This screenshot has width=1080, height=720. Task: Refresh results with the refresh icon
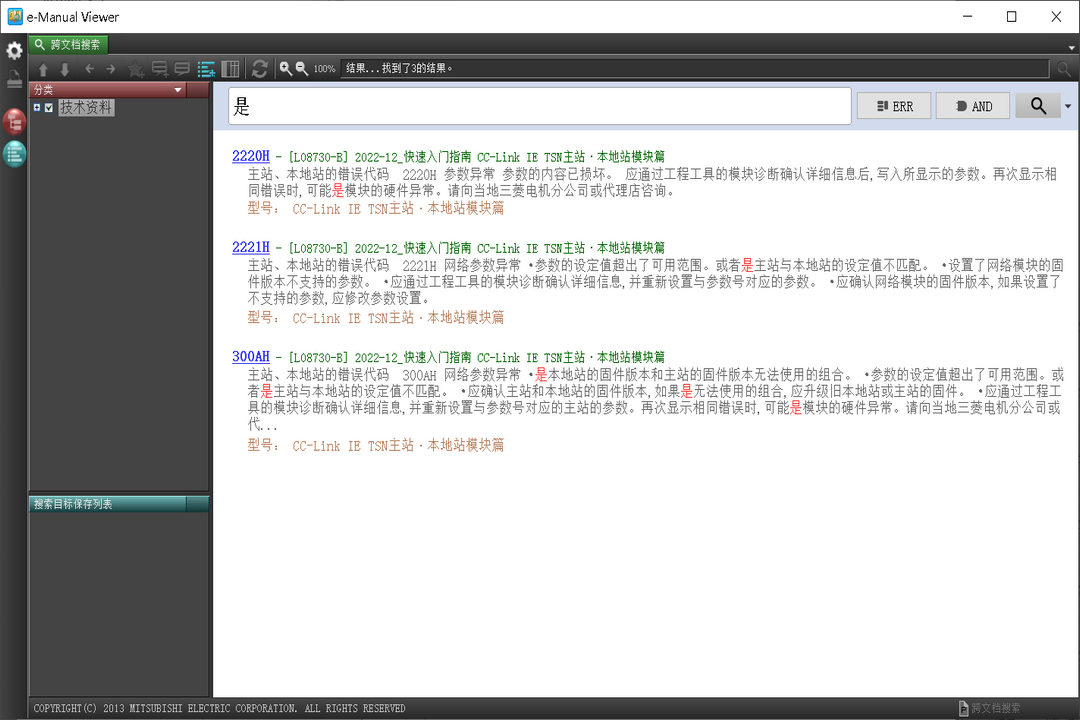point(260,69)
